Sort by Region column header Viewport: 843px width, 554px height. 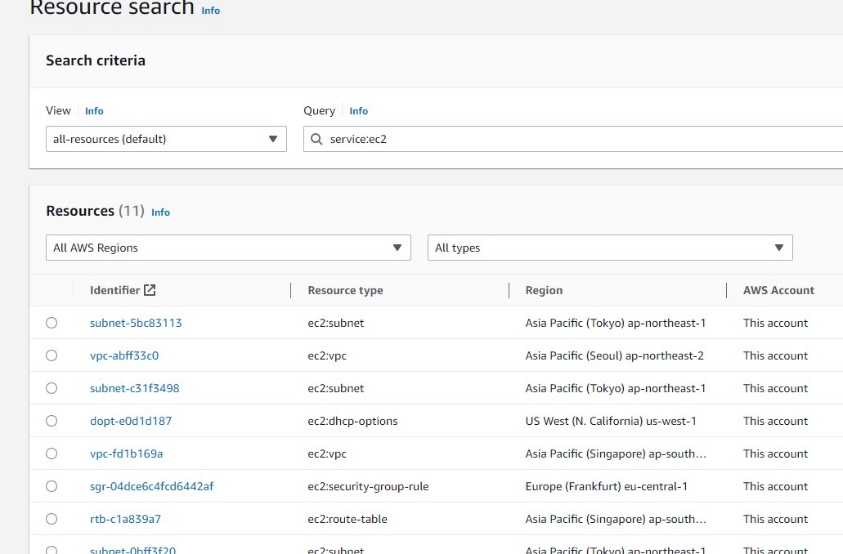pos(544,291)
